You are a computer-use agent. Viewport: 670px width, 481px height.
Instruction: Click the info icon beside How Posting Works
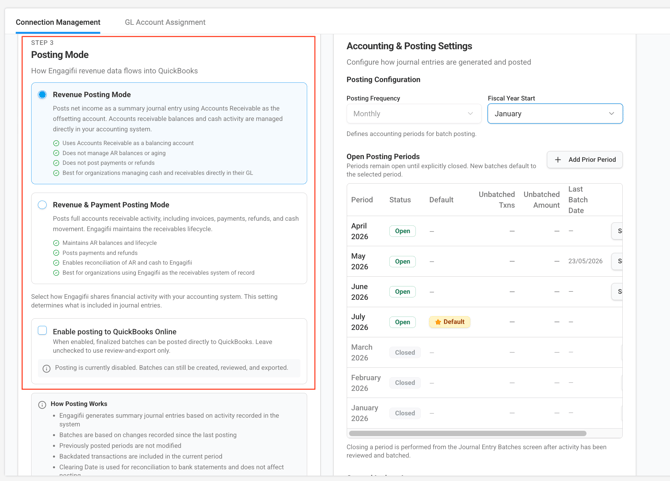point(42,405)
